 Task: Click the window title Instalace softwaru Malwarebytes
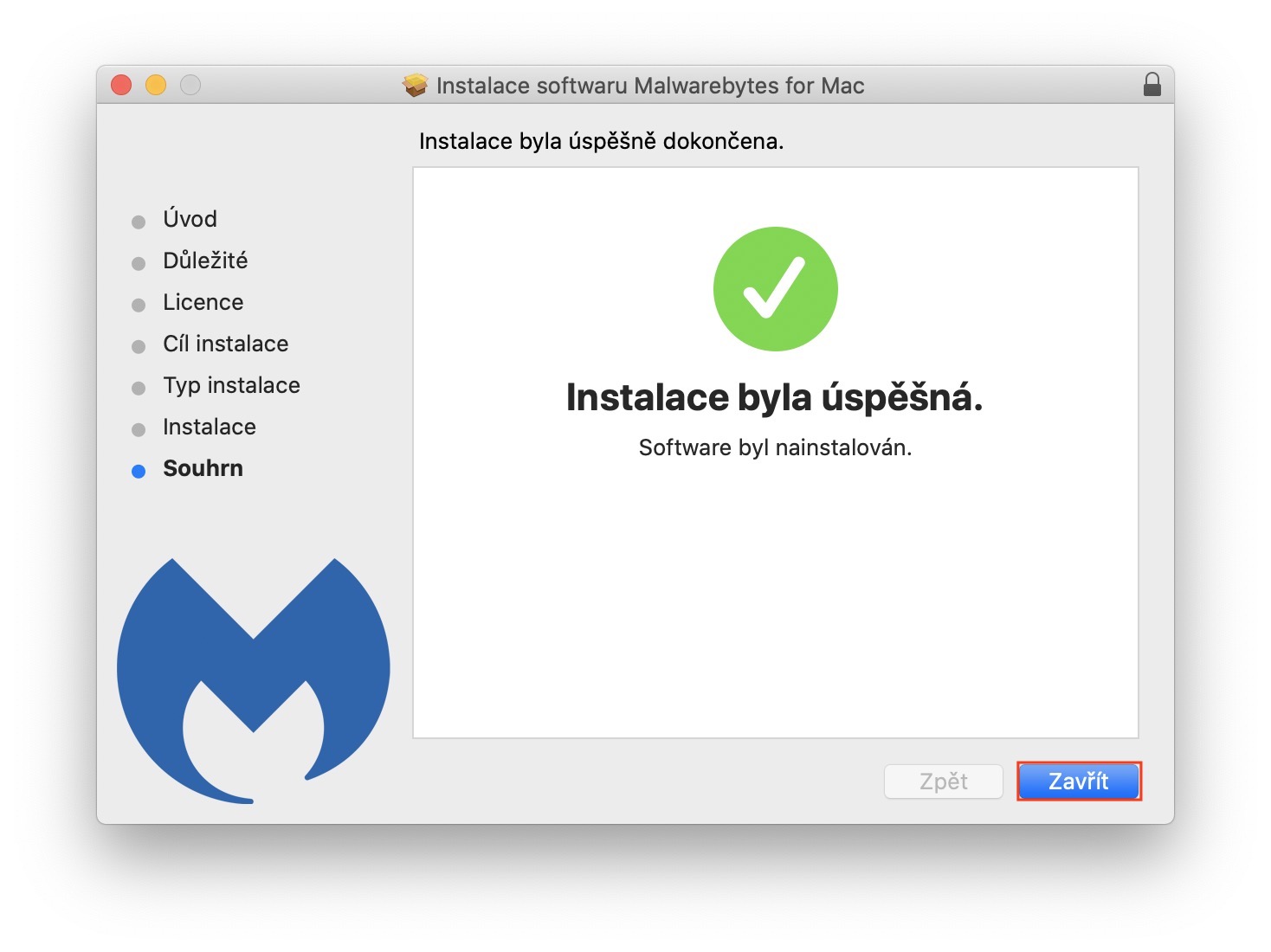tap(650, 86)
